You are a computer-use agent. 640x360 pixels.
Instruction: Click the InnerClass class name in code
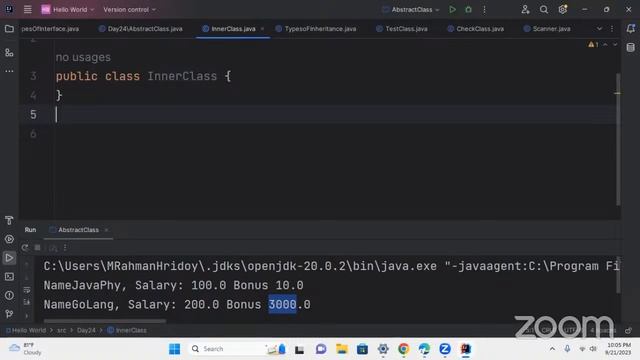pyautogui.click(x=182, y=76)
